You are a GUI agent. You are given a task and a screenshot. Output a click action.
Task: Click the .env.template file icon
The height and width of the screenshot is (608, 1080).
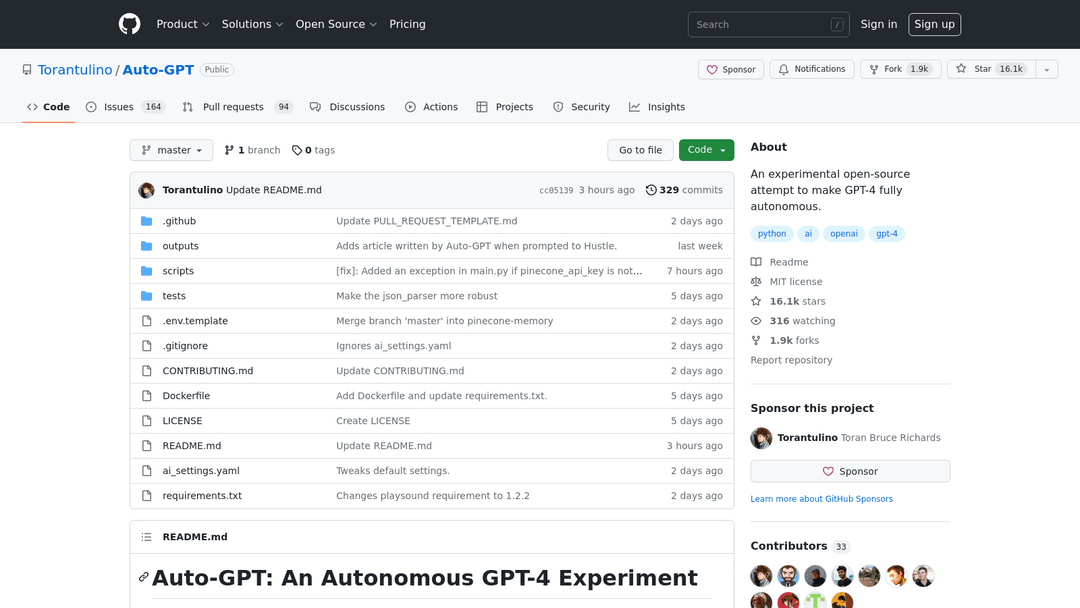click(x=147, y=321)
